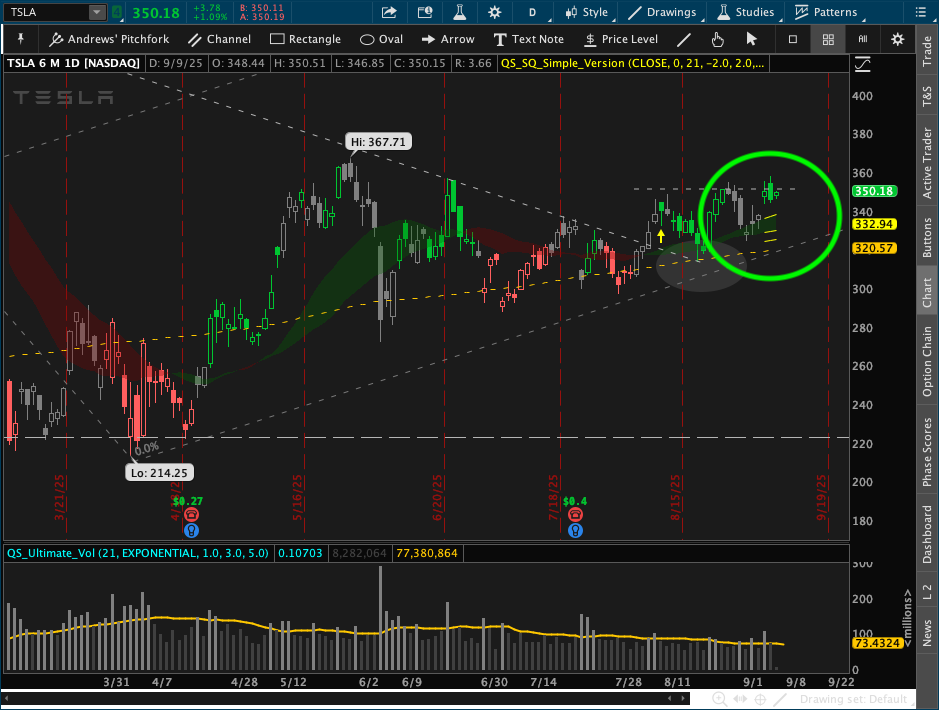Click the QS_SQ_Simple_Version study label

pos(632,63)
